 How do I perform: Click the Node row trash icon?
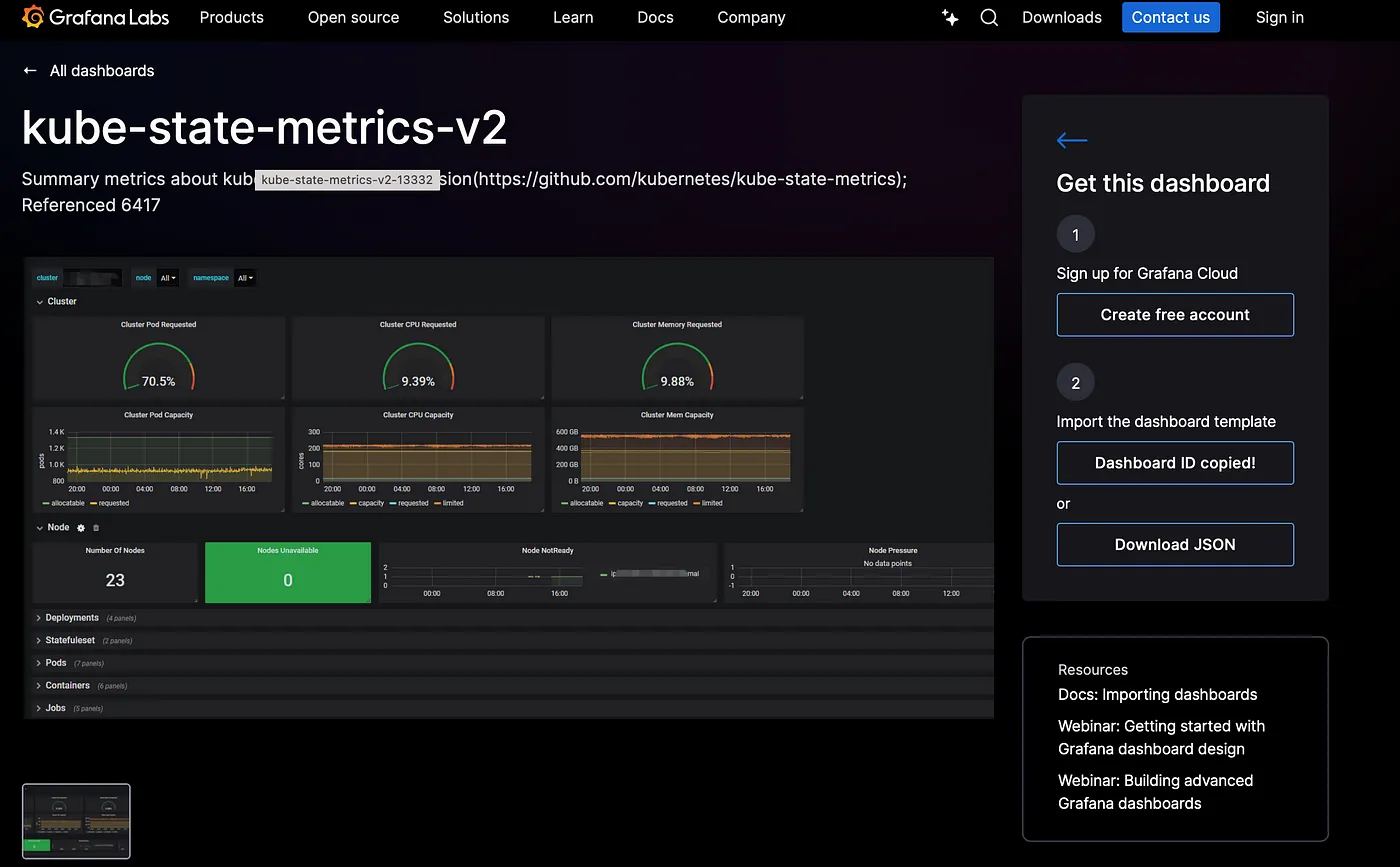pyautogui.click(x=96, y=527)
